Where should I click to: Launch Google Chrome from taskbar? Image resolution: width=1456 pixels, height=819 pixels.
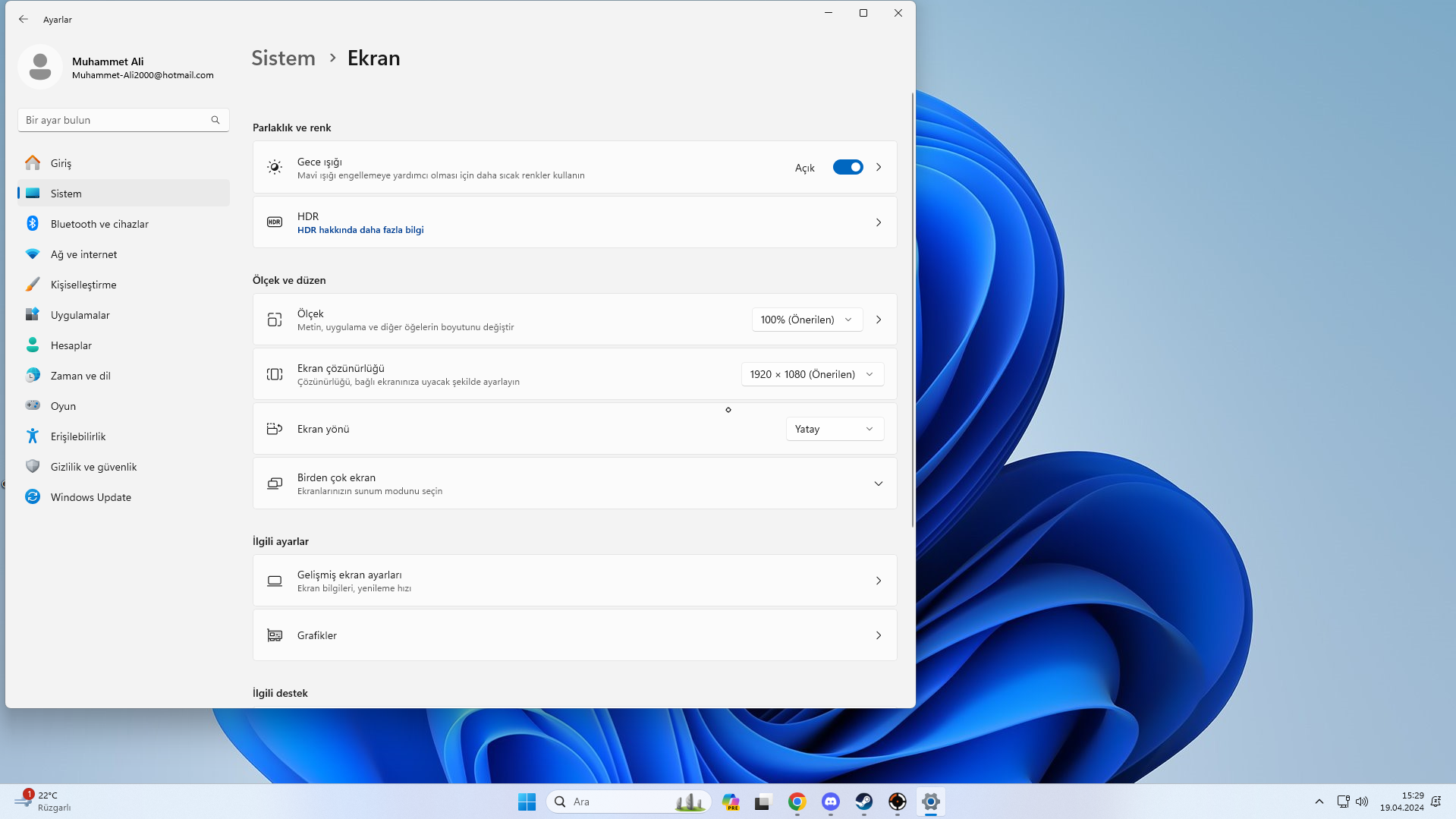tap(797, 802)
